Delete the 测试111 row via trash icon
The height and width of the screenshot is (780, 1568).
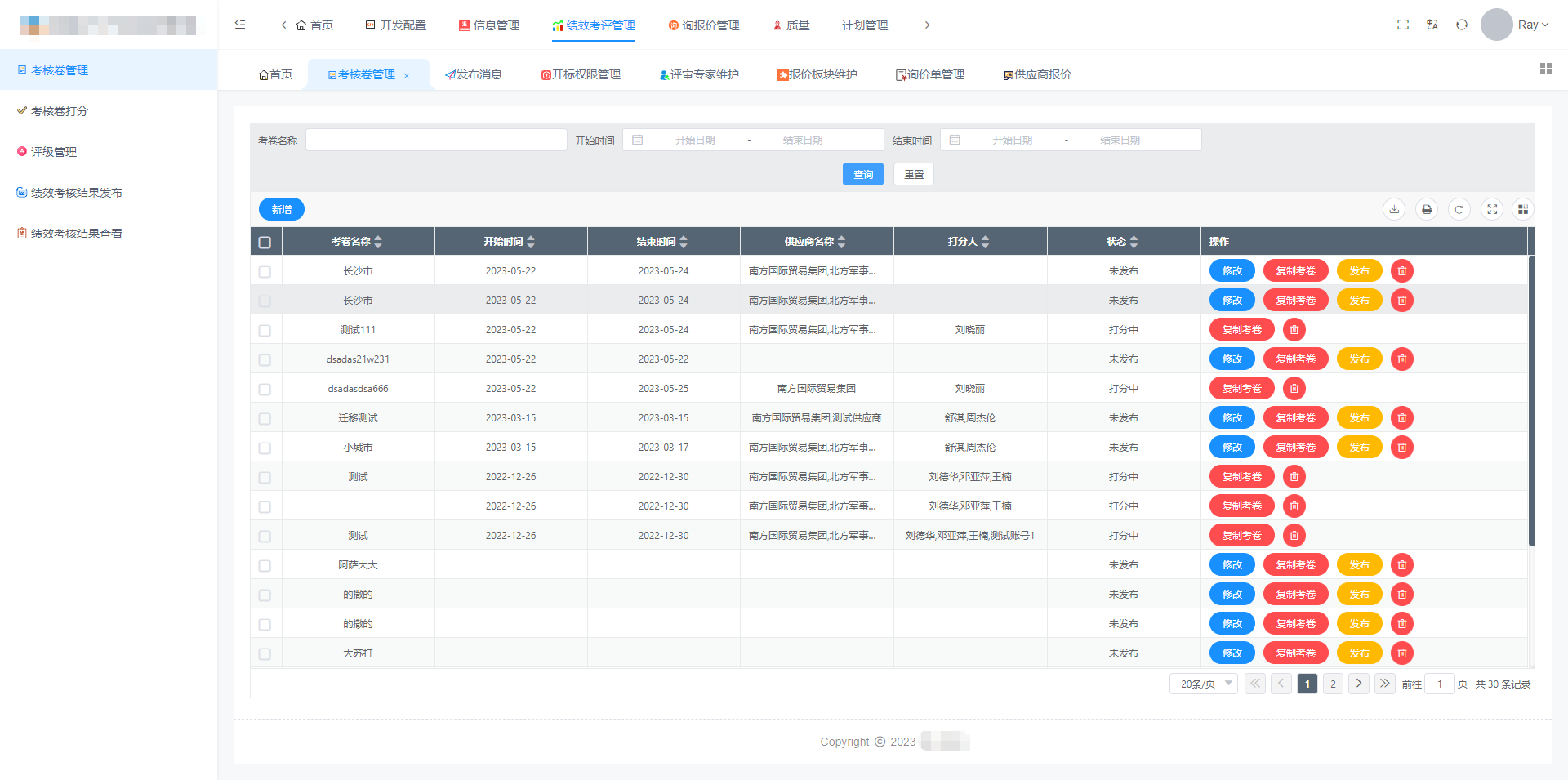(x=1294, y=330)
